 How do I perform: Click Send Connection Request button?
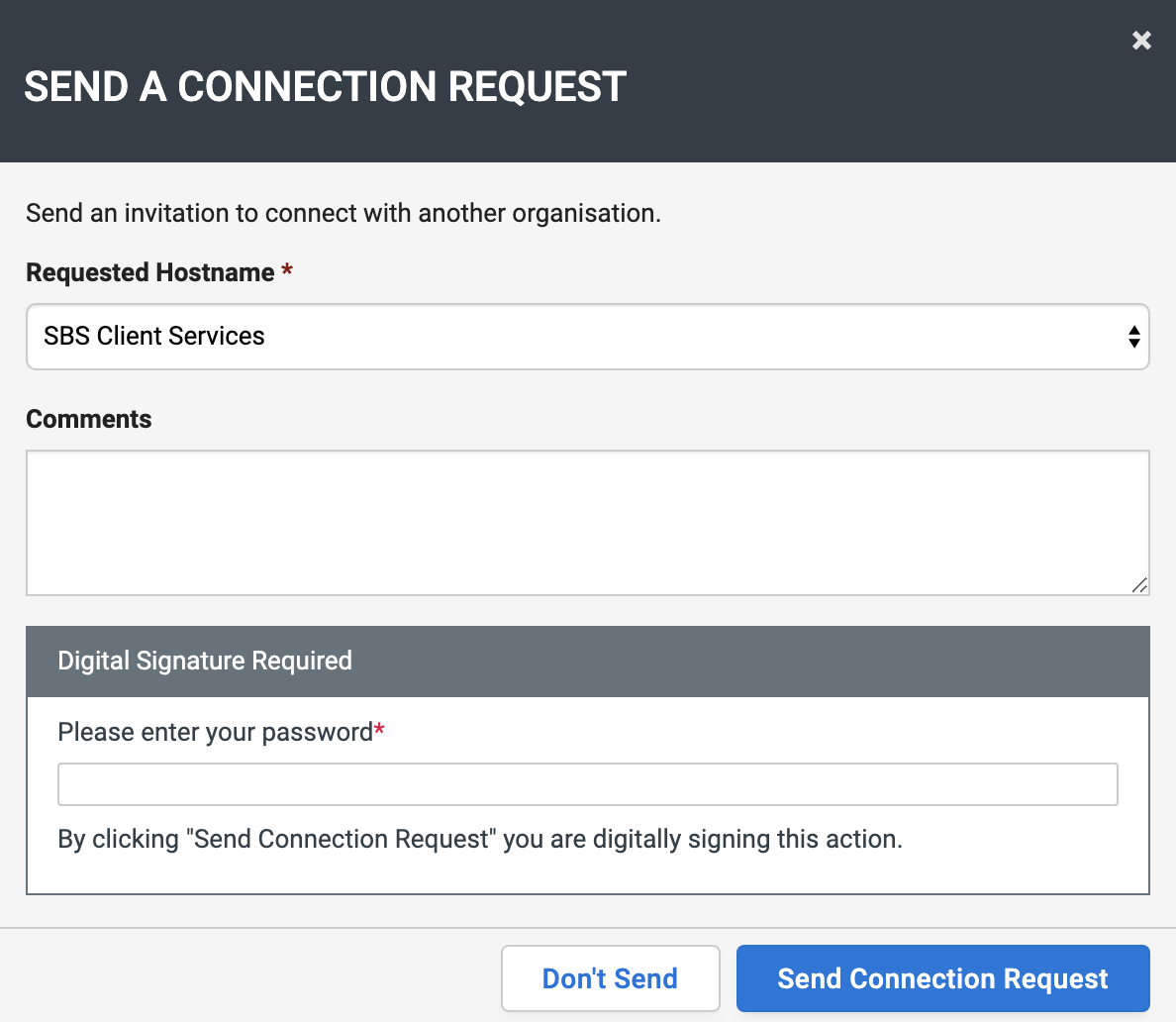tap(942, 978)
